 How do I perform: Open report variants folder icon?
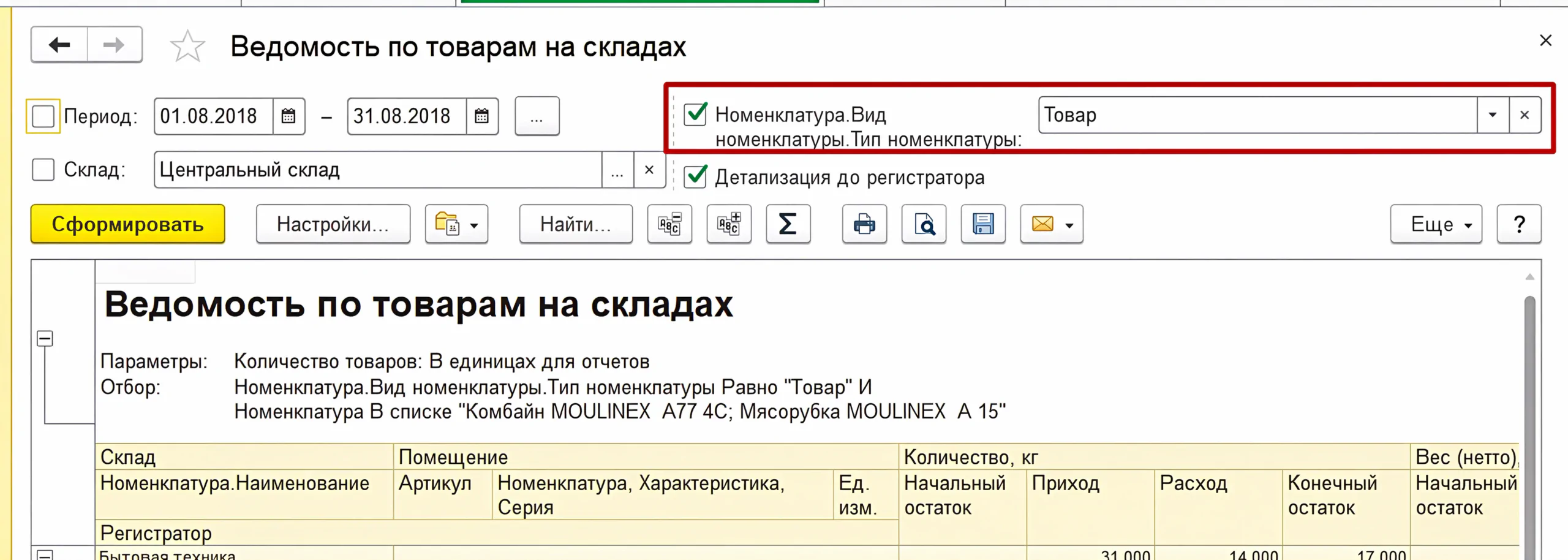click(456, 224)
